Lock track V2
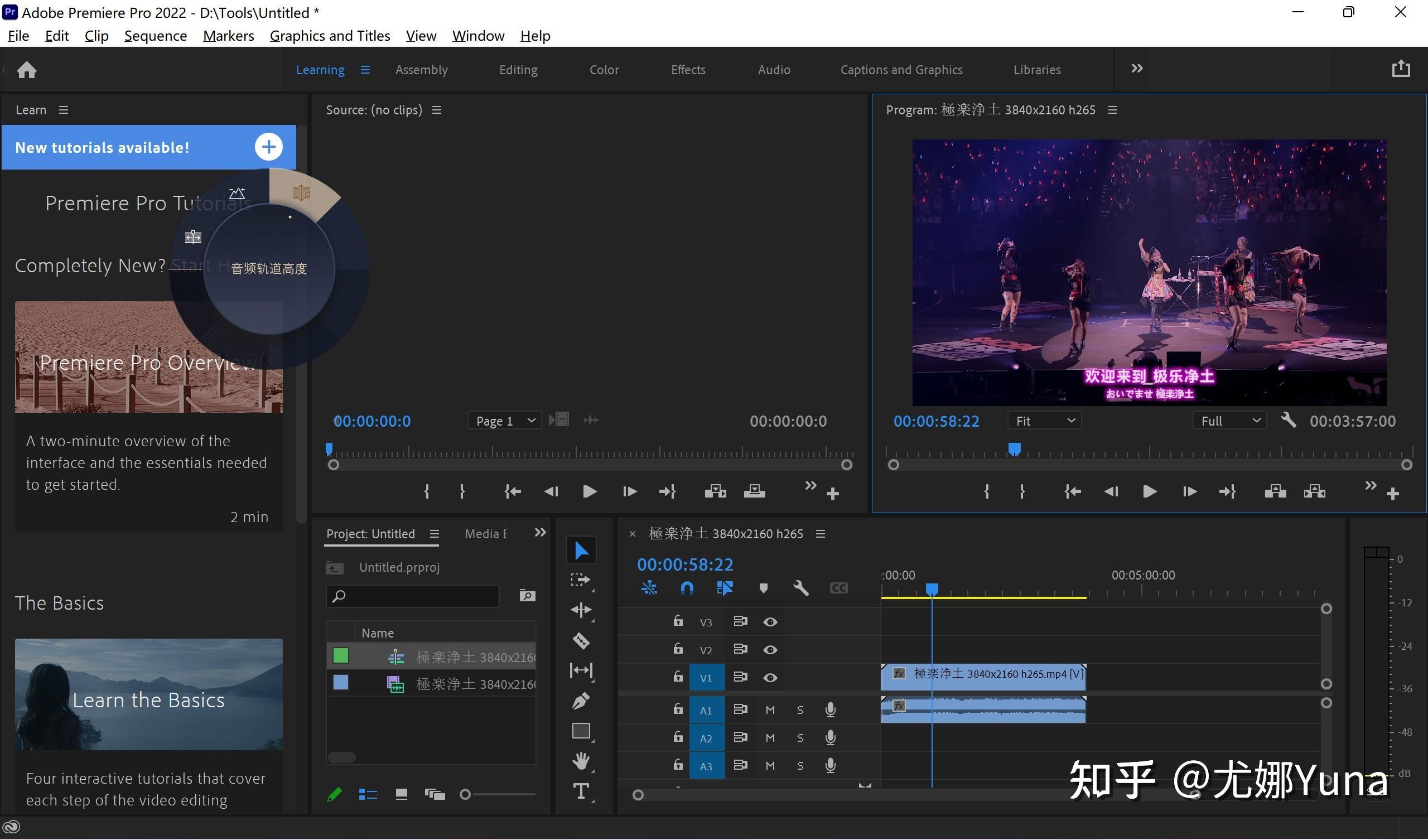 pyautogui.click(x=678, y=649)
